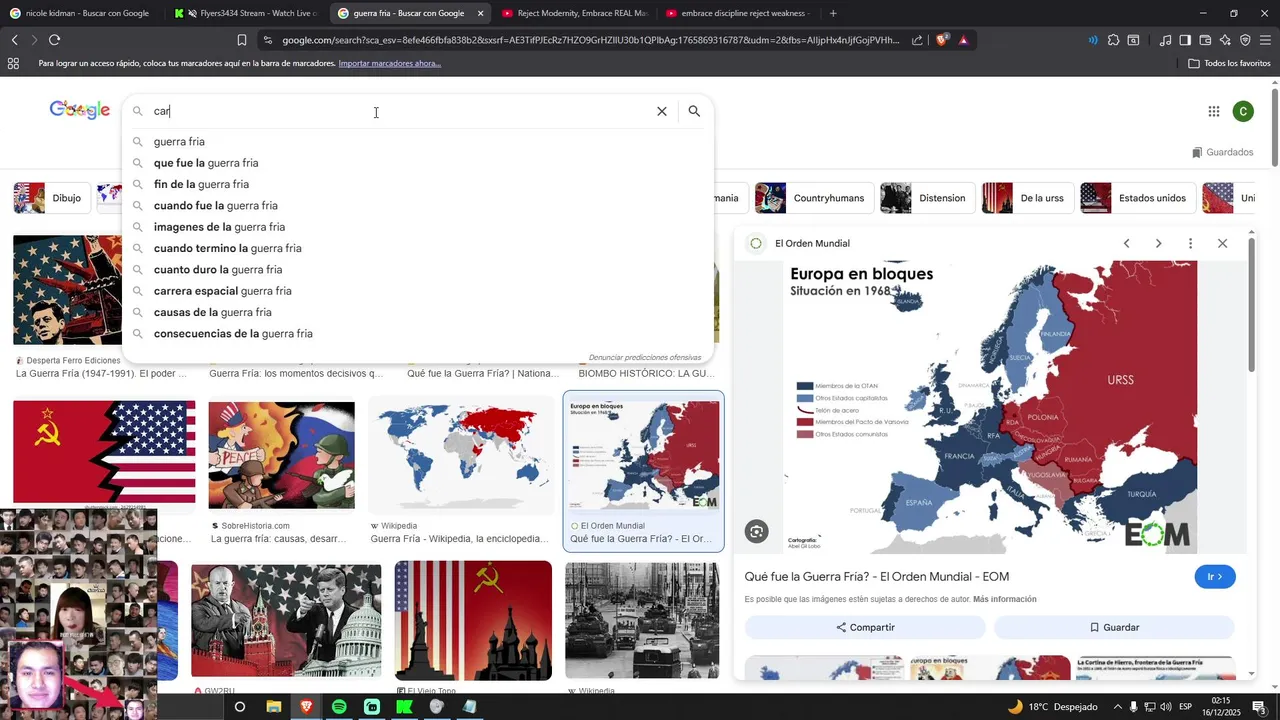Open a new browser tab
This screenshot has width=1280, height=720.
[833, 13]
